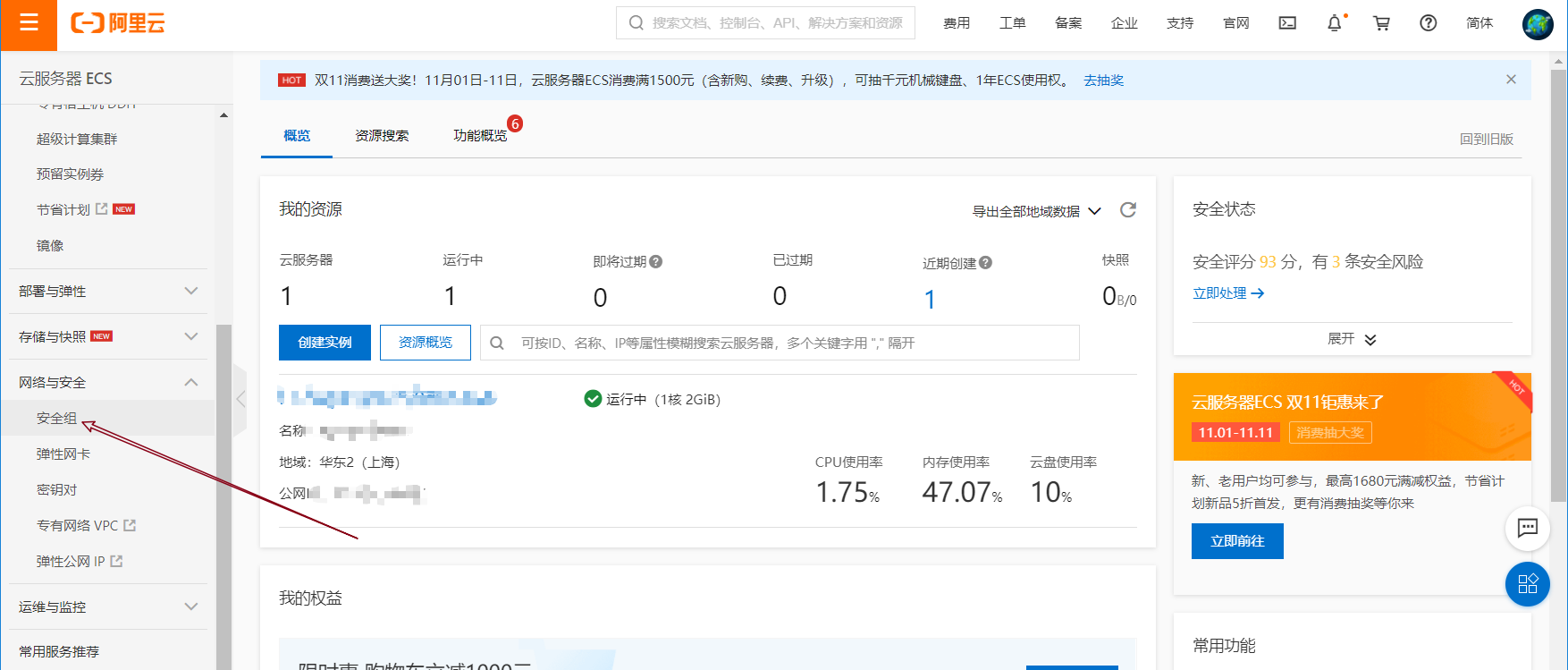Switch to the 概览 tab
The height and width of the screenshot is (670, 1568).
point(297,136)
